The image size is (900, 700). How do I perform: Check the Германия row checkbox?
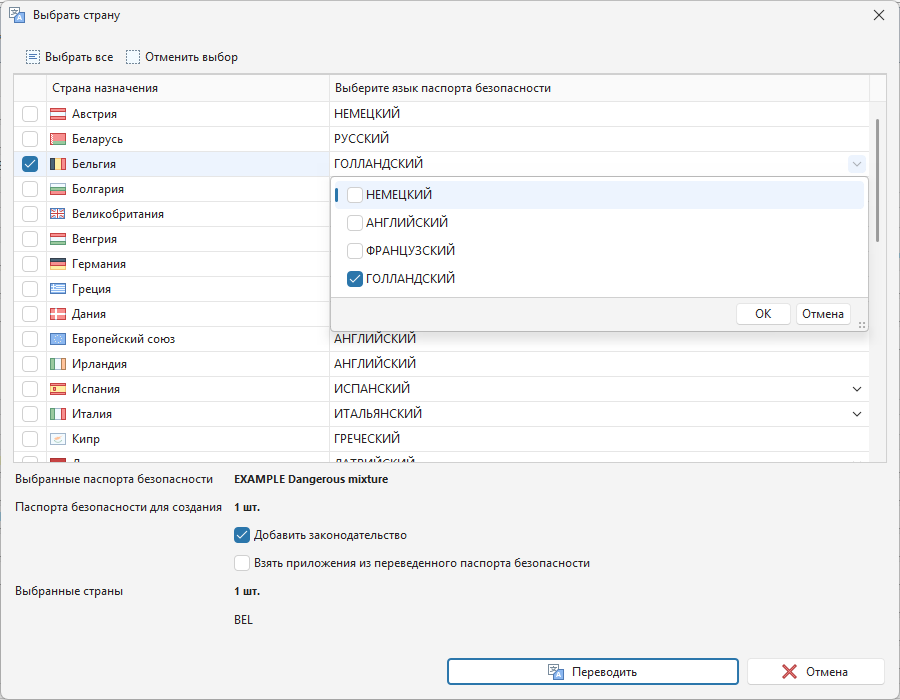tap(30, 264)
